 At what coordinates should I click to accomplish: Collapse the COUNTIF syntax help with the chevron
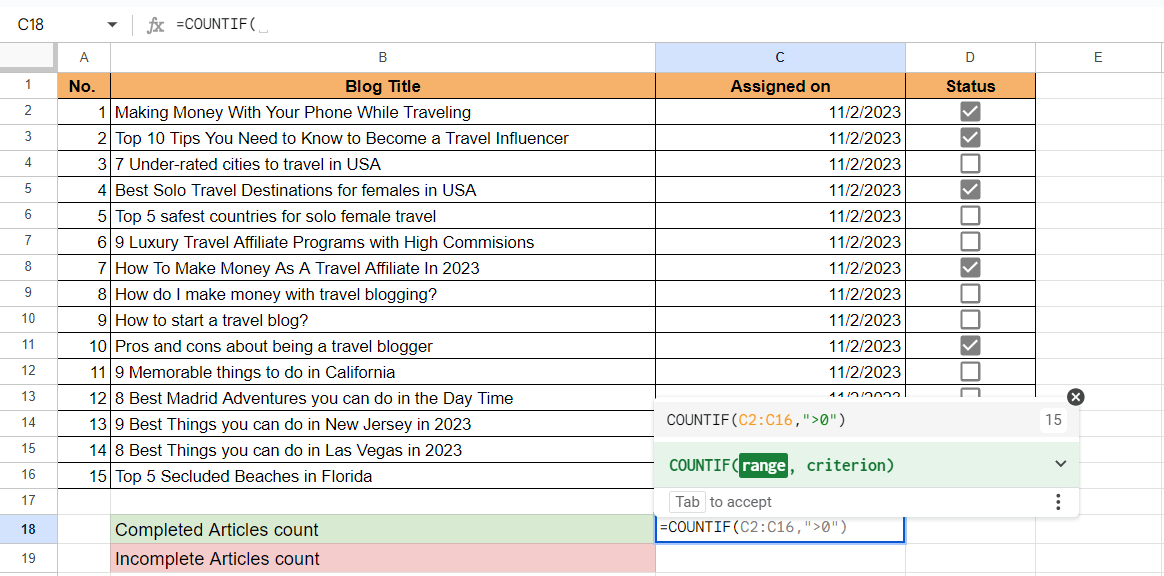pos(1061,465)
